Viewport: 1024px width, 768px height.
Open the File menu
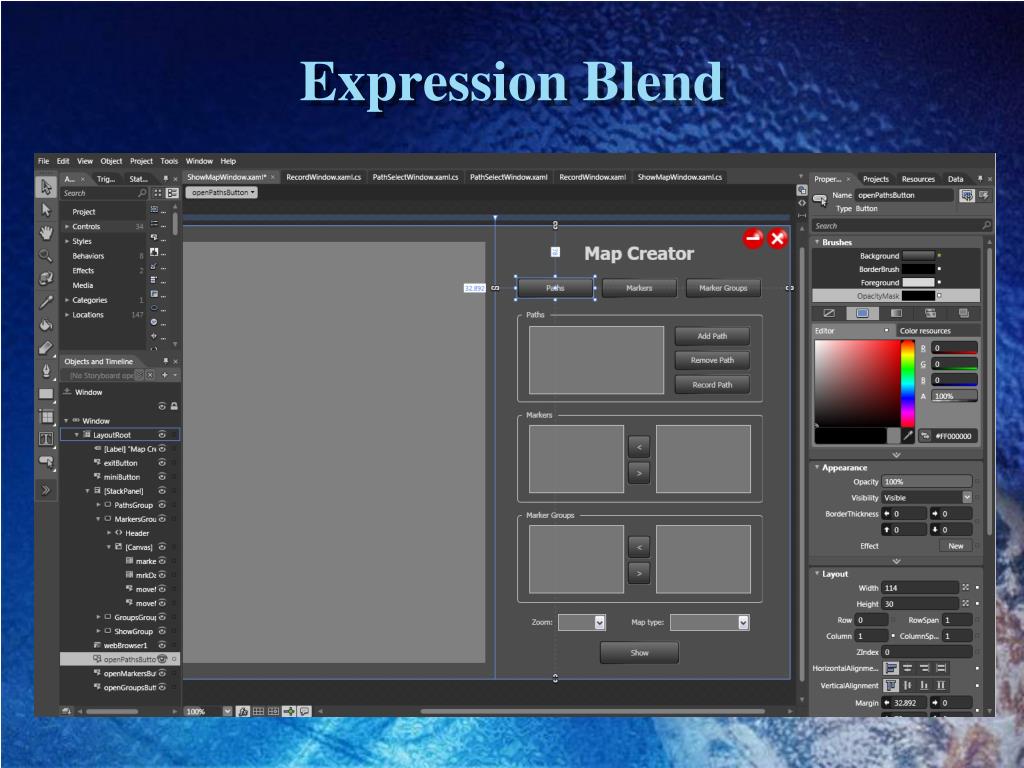coord(44,161)
